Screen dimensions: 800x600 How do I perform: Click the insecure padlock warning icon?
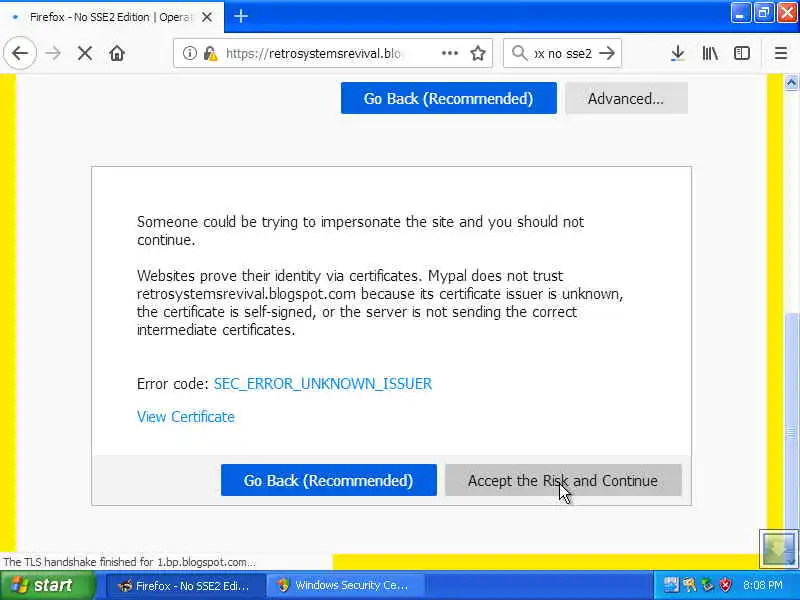click(x=210, y=53)
